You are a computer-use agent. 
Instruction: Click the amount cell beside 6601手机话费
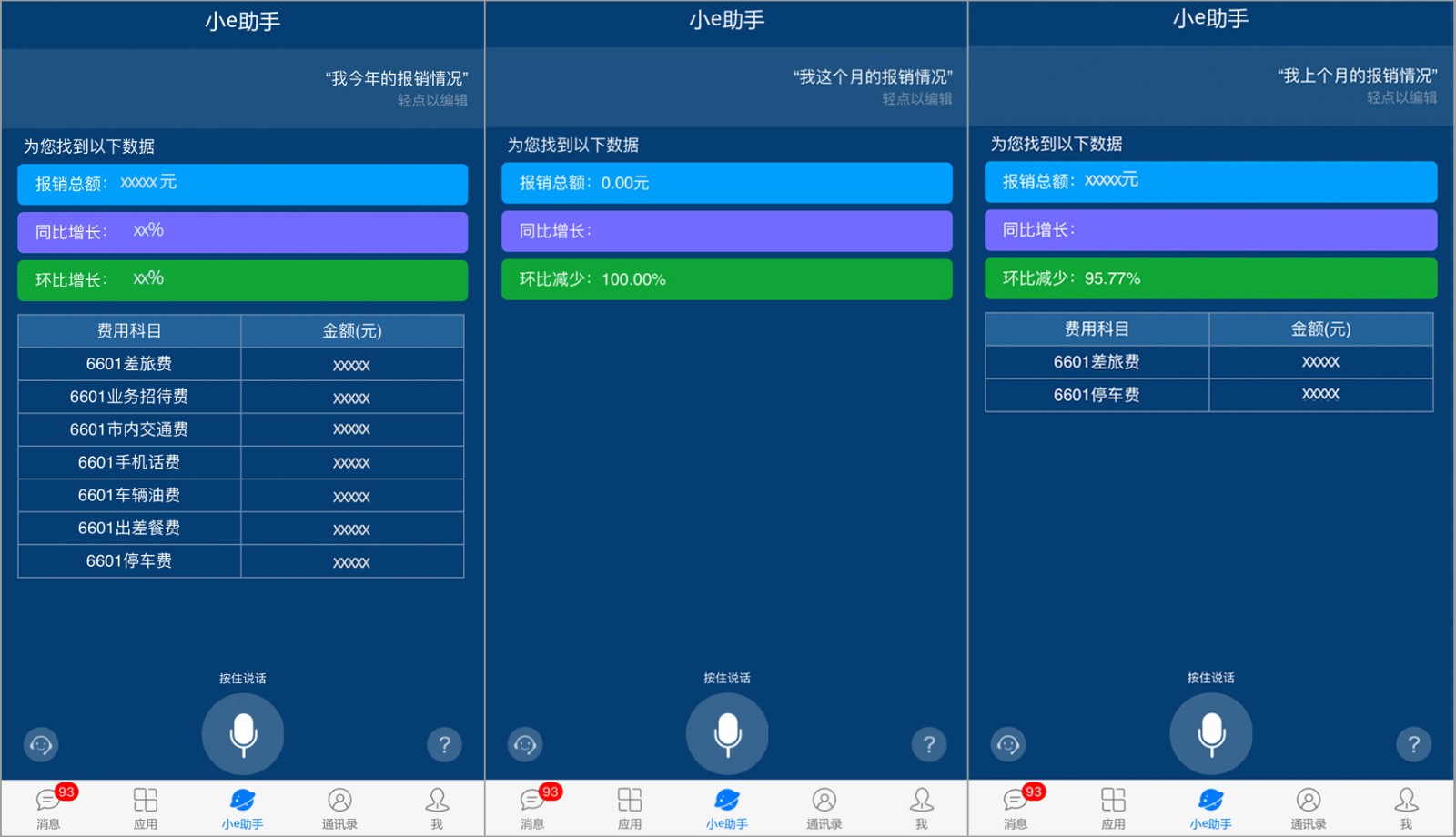[352, 462]
